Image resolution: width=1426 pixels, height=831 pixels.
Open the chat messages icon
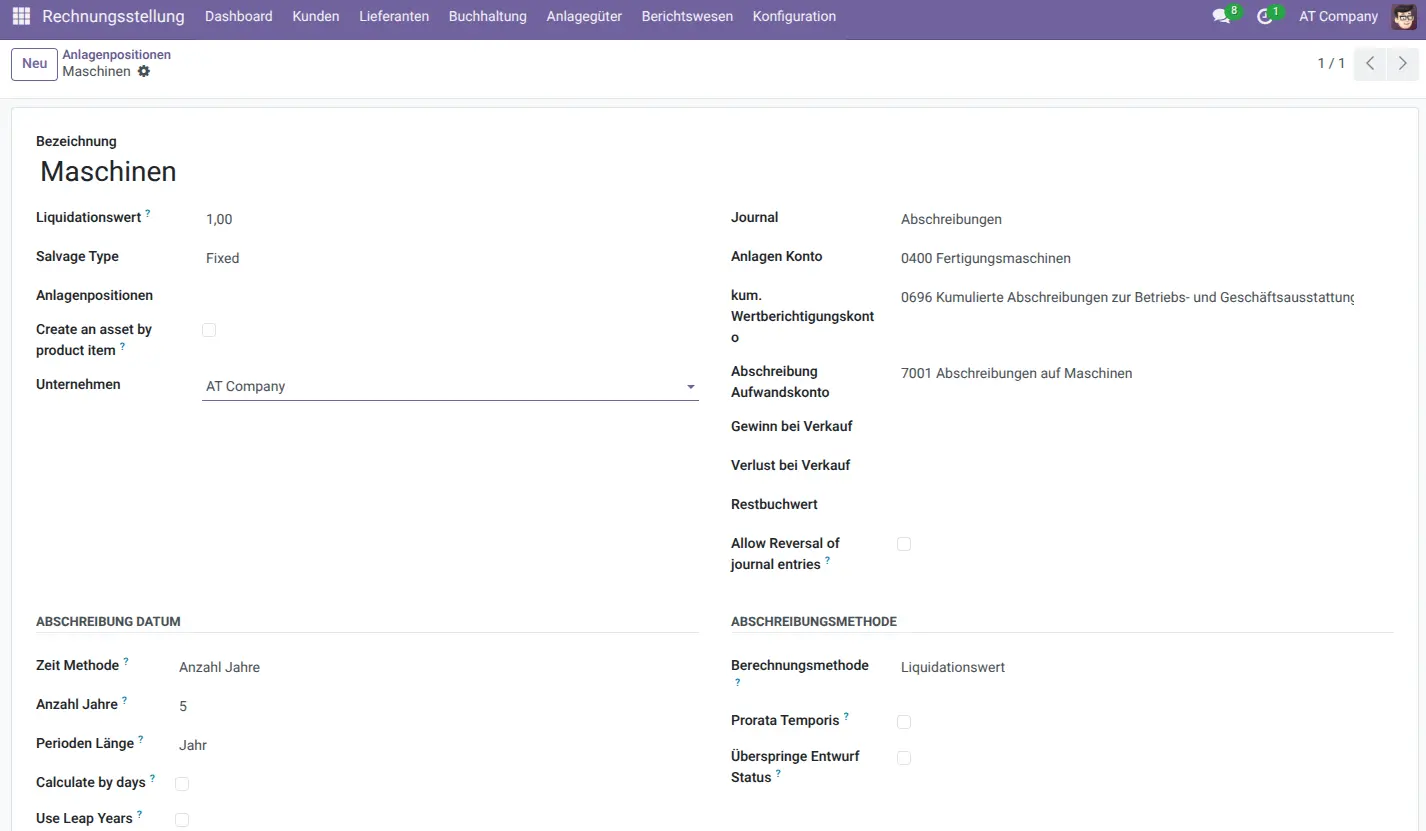click(x=1221, y=17)
